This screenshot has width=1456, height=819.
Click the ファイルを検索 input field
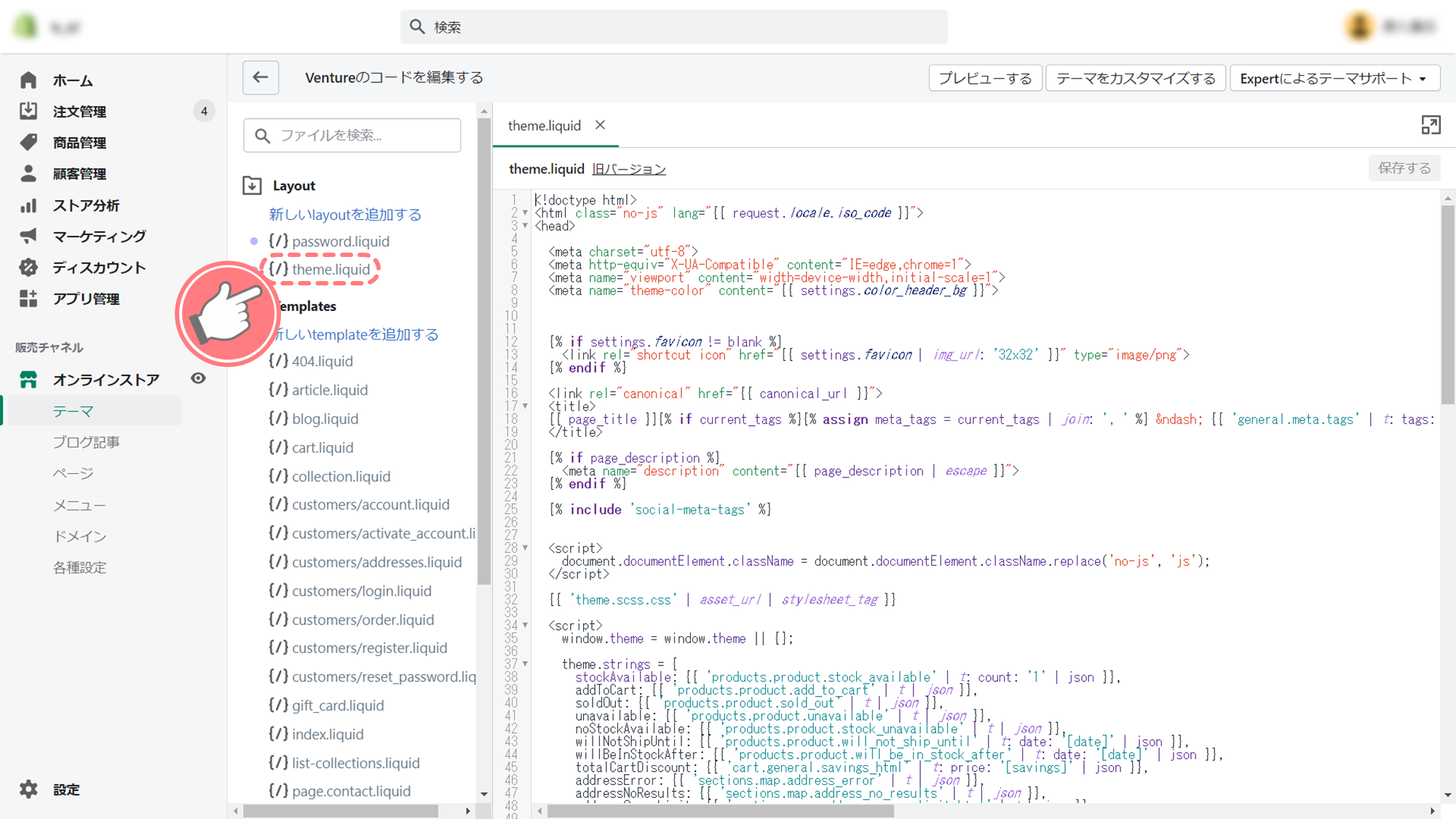click(x=352, y=135)
